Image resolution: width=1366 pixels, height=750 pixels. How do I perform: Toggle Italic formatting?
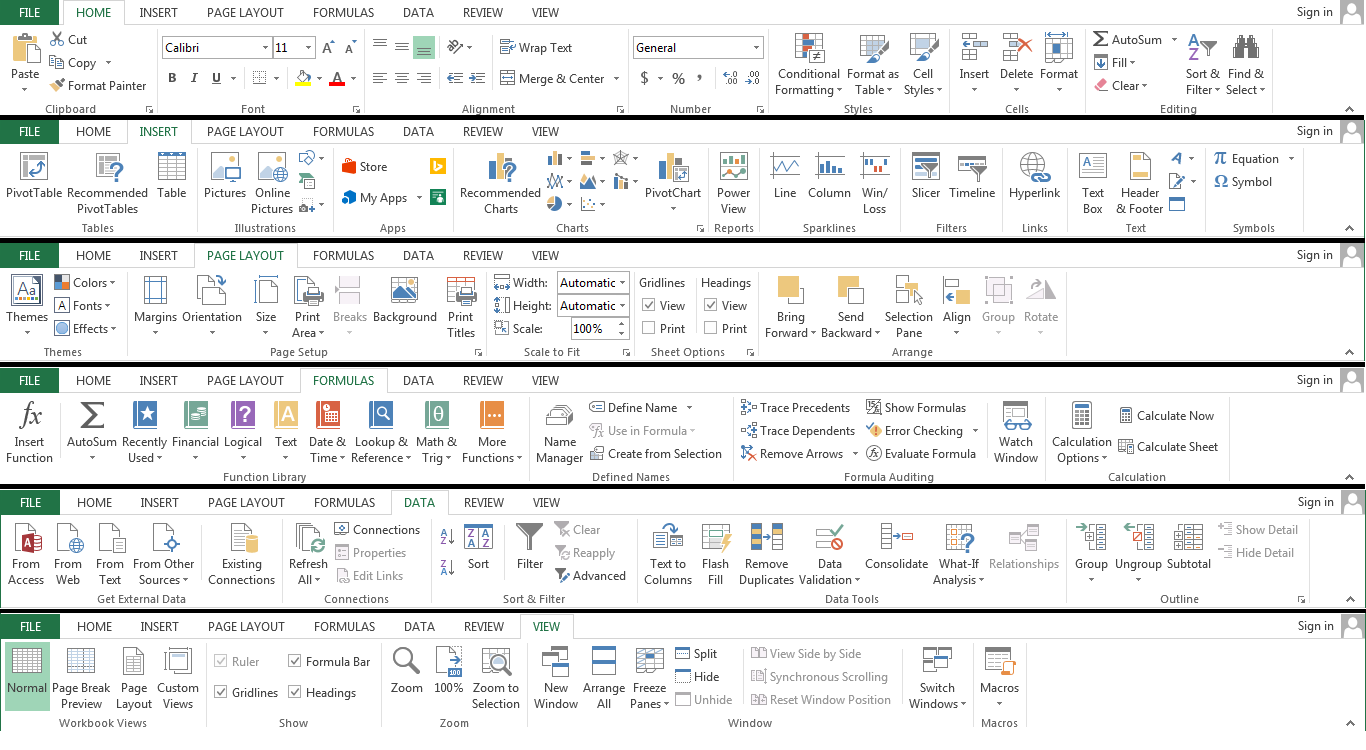coord(194,78)
